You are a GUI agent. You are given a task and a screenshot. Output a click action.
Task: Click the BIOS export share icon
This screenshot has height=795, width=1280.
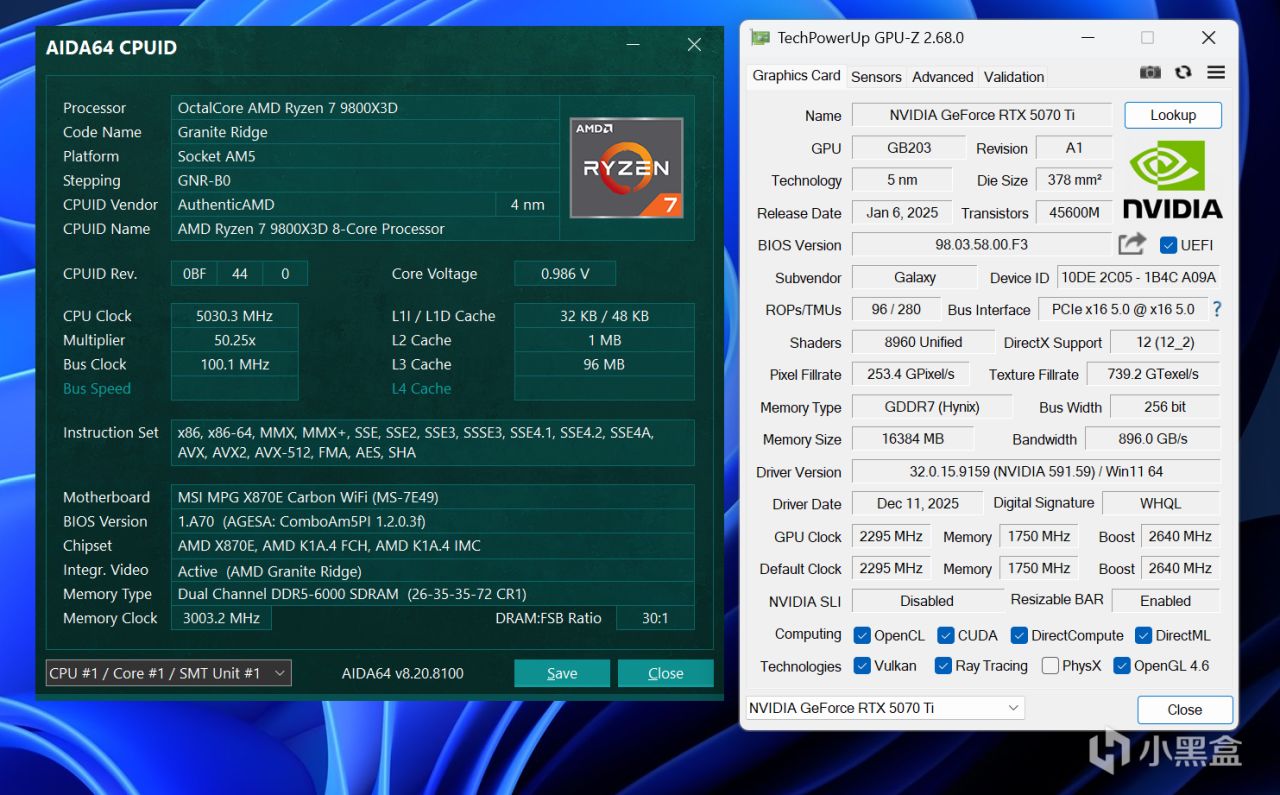1132,244
